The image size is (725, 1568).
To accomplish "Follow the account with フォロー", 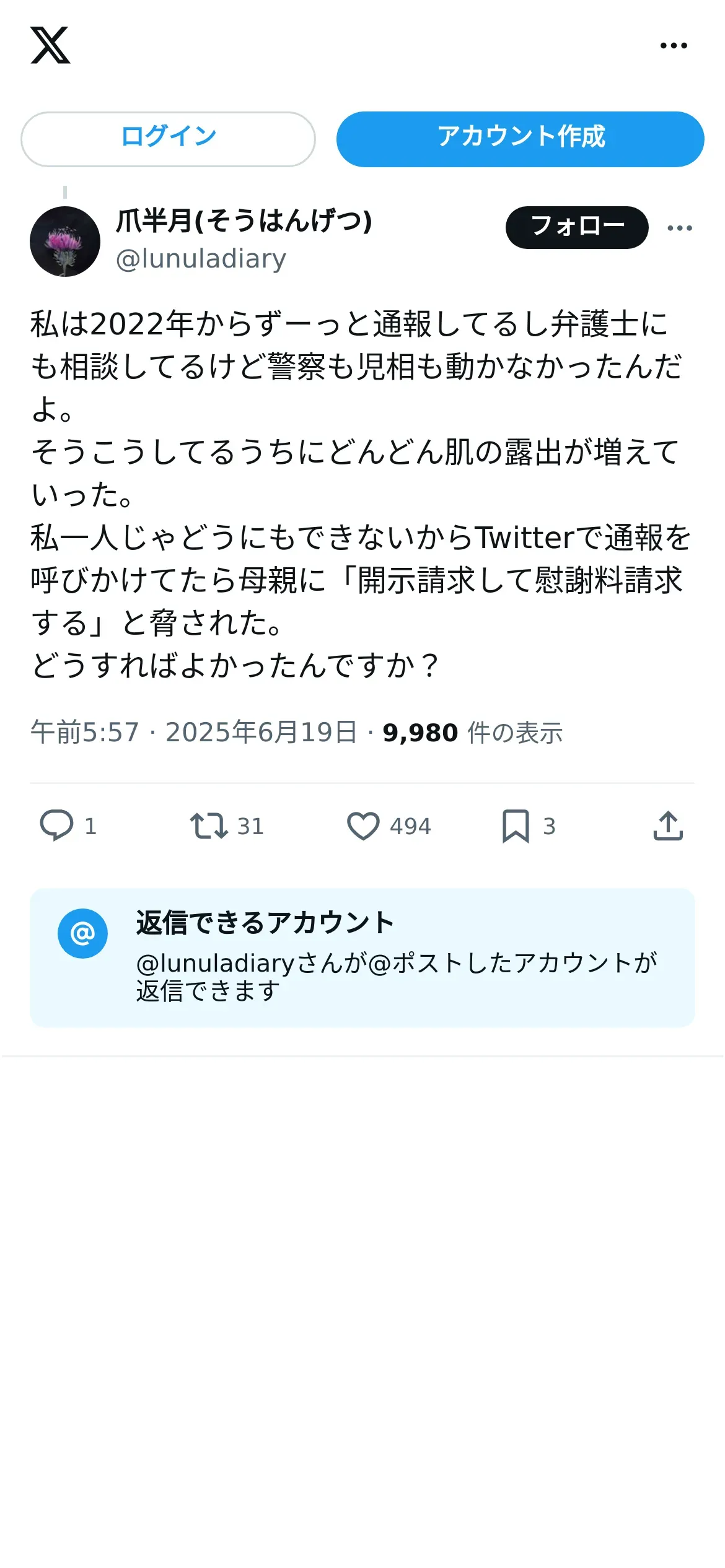I will (577, 227).
